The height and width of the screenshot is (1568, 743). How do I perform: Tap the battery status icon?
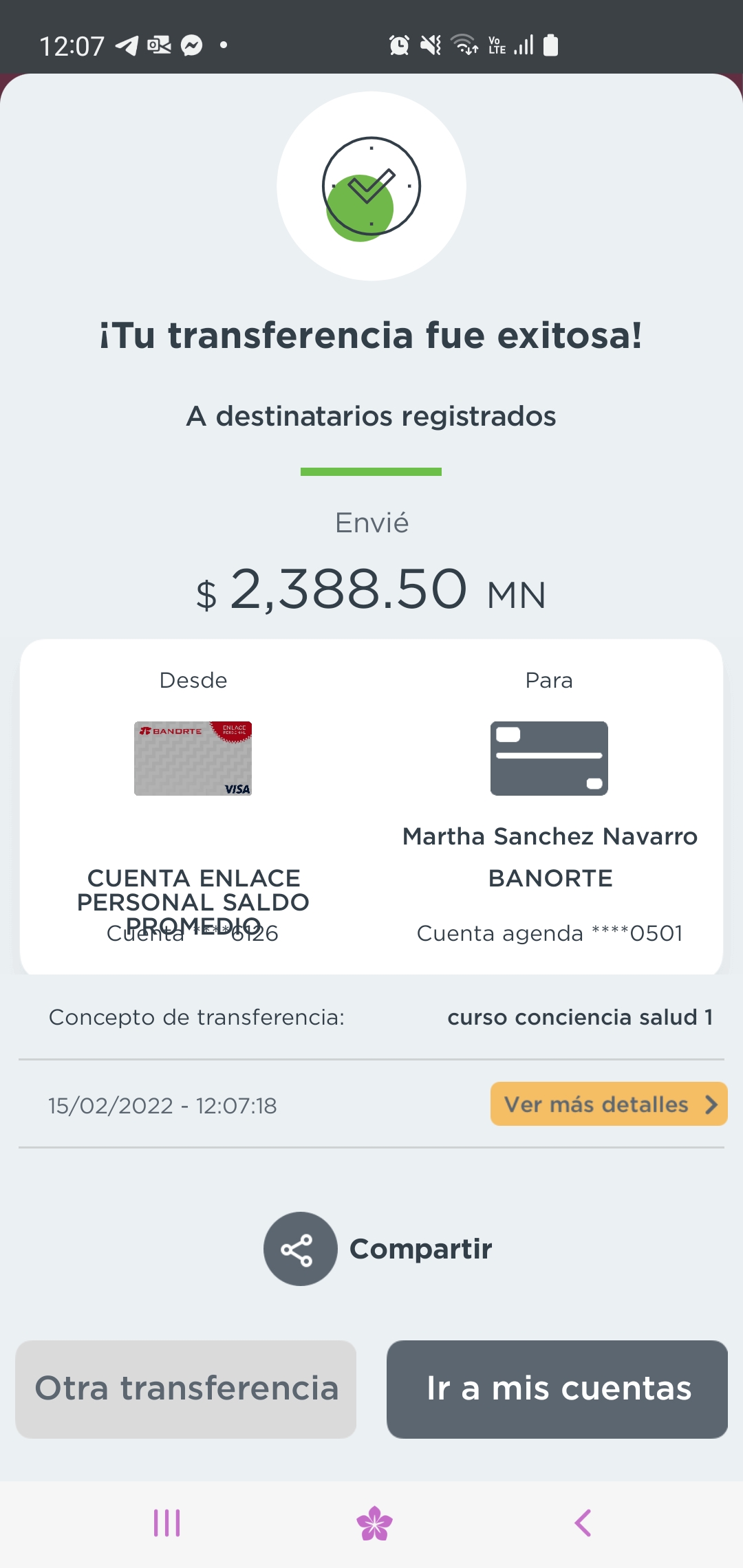coord(550,45)
